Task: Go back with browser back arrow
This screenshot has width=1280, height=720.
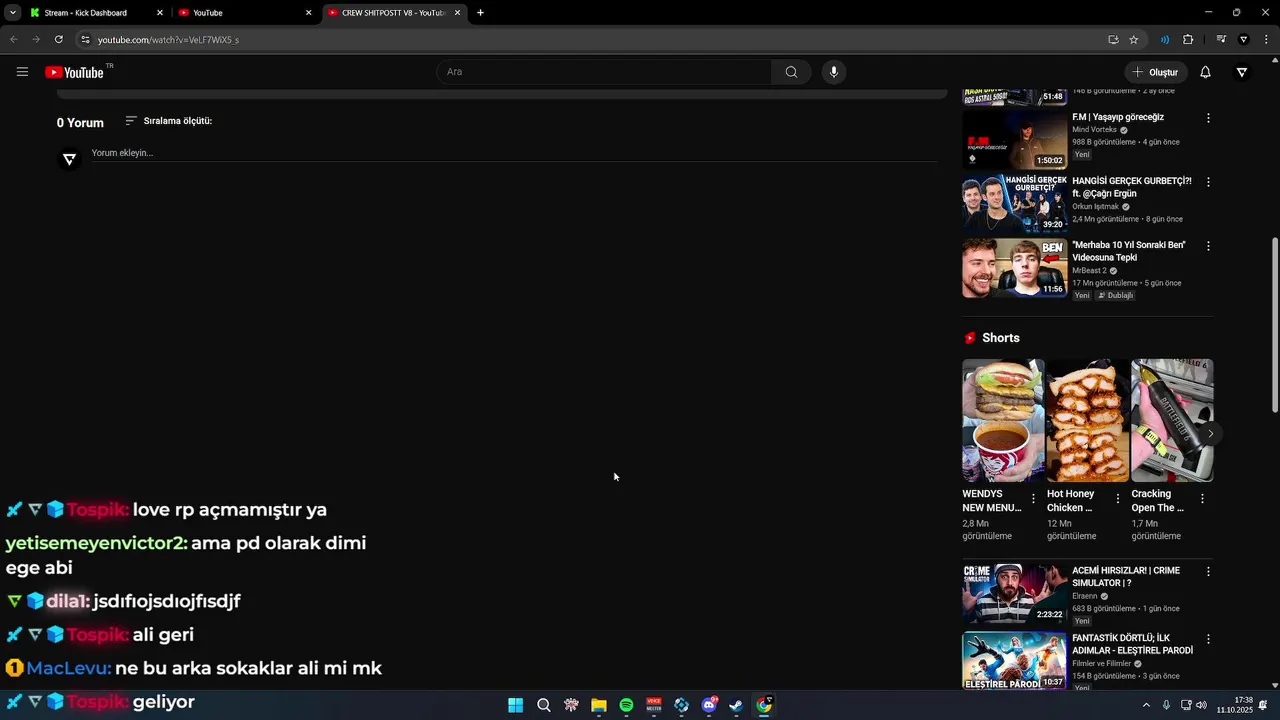Action: (13, 39)
